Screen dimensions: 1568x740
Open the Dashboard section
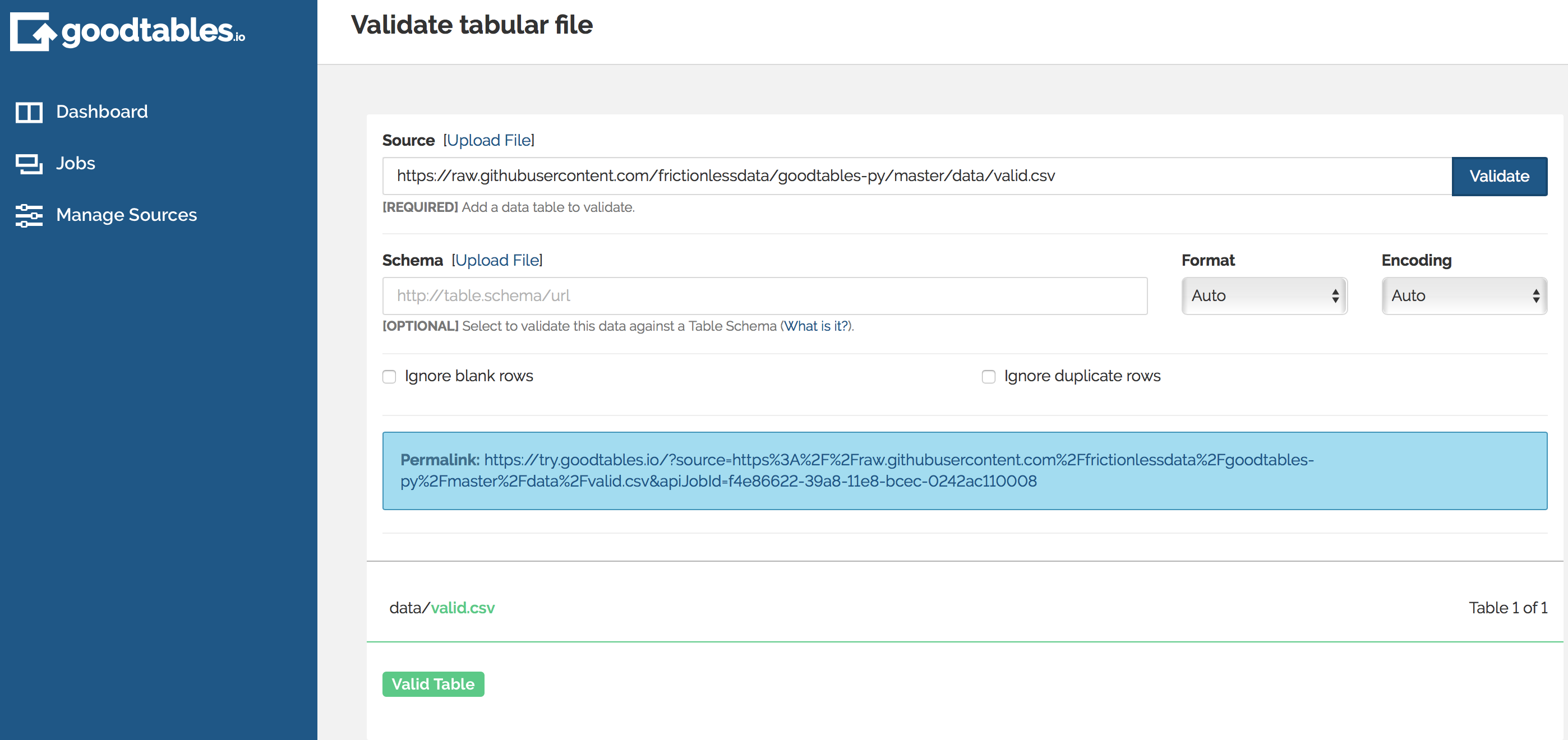pyautogui.click(x=102, y=112)
